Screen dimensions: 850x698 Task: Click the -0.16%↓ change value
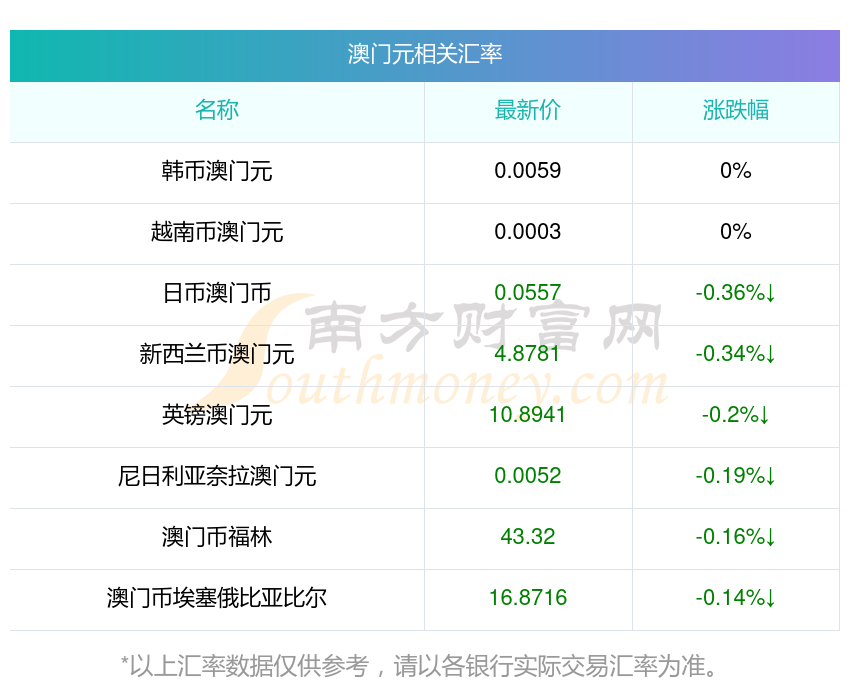pos(736,537)
